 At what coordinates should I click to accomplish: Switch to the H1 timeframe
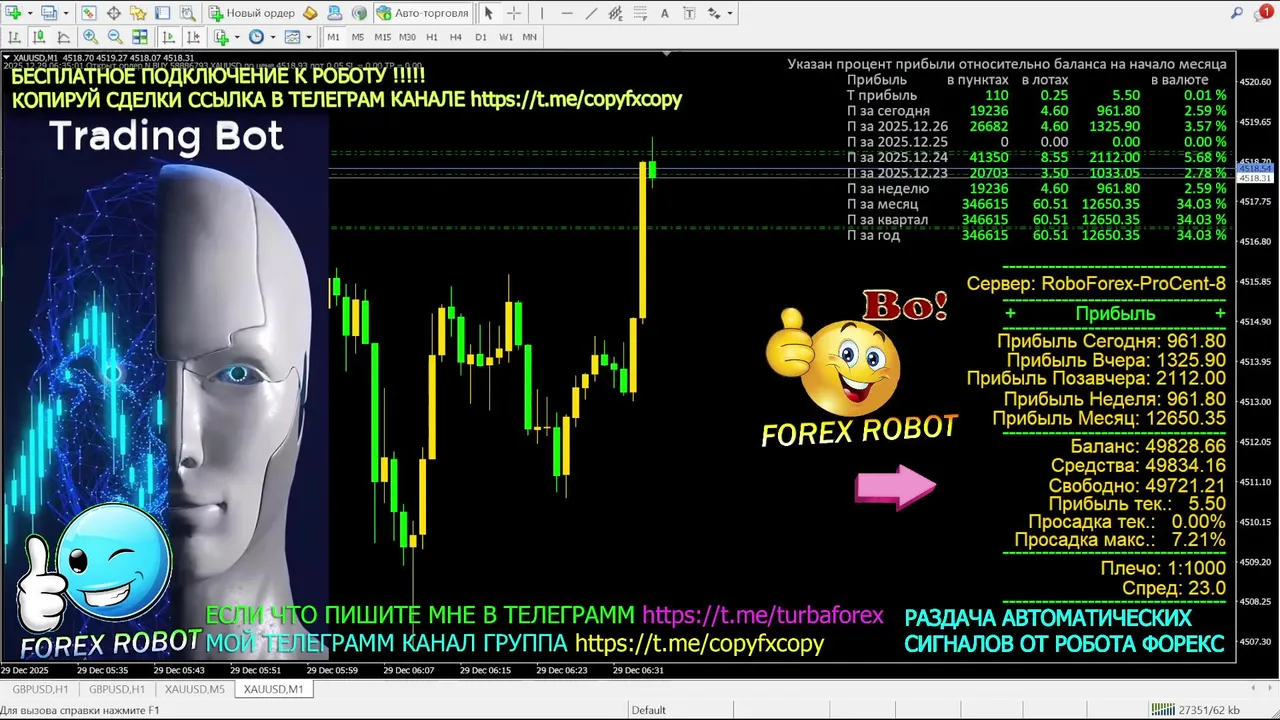coord(432,37)
